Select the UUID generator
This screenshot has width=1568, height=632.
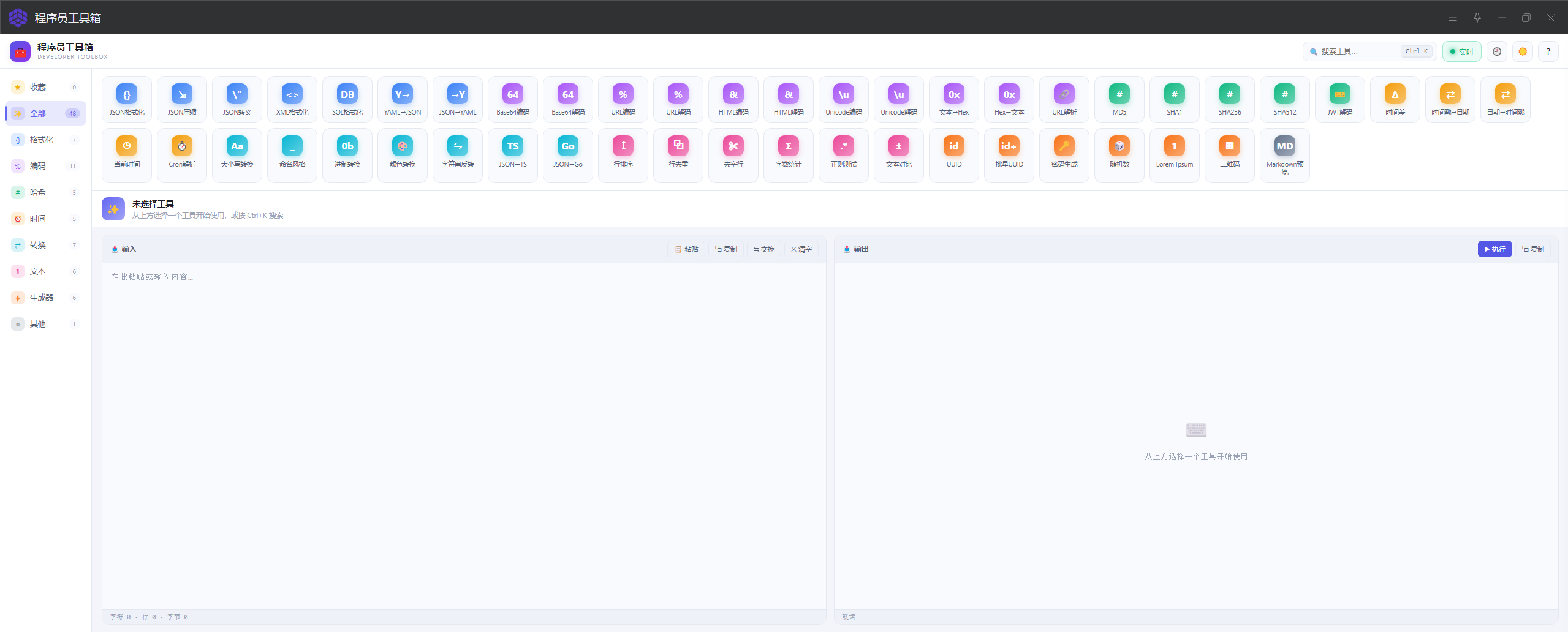954,155
